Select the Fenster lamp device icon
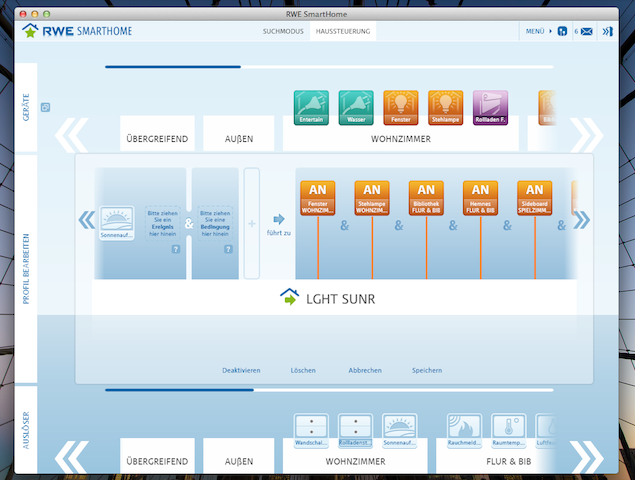This screenshot has width=635, height=480. pos(401,108)
